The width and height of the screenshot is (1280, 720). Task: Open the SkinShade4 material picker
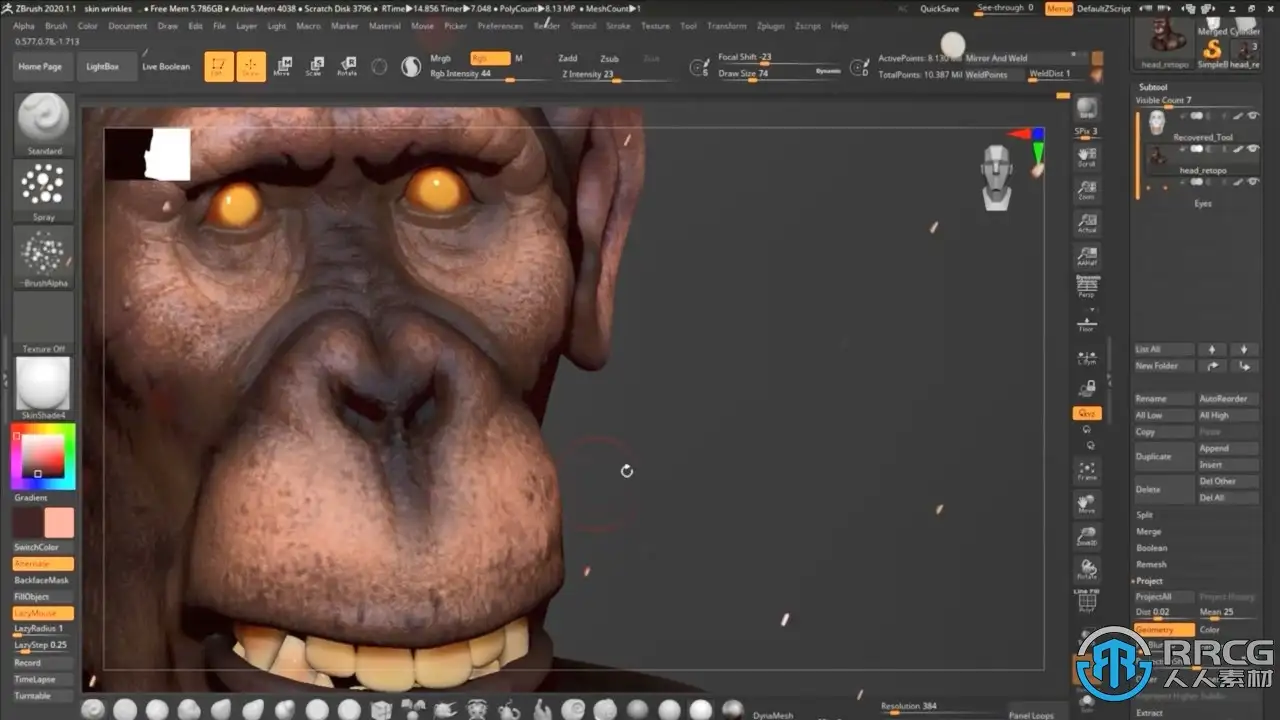coord(43,386)
